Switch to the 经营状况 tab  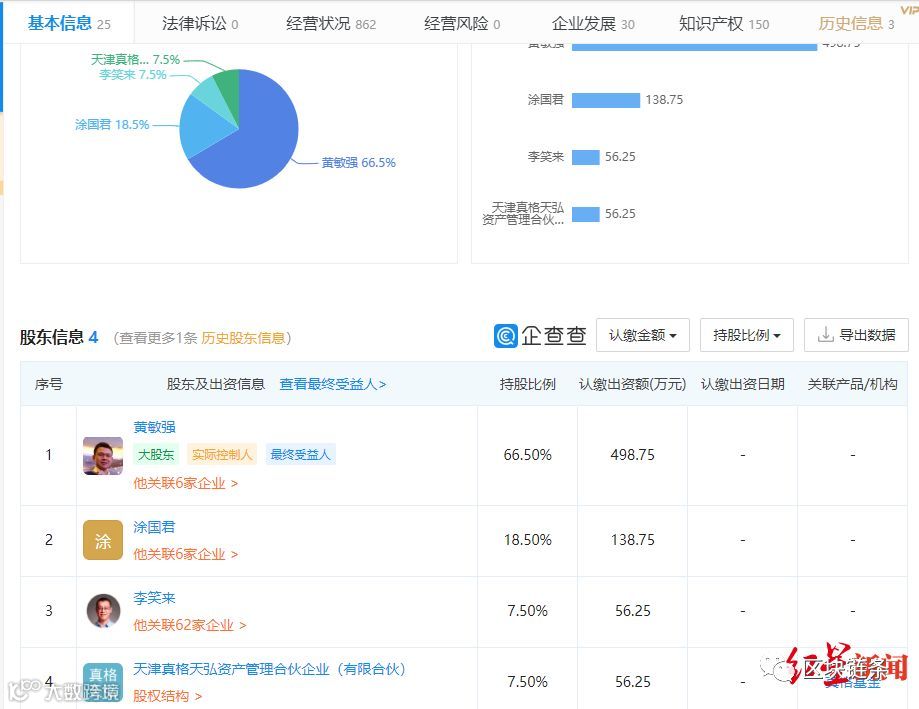[x=331, y=23]
